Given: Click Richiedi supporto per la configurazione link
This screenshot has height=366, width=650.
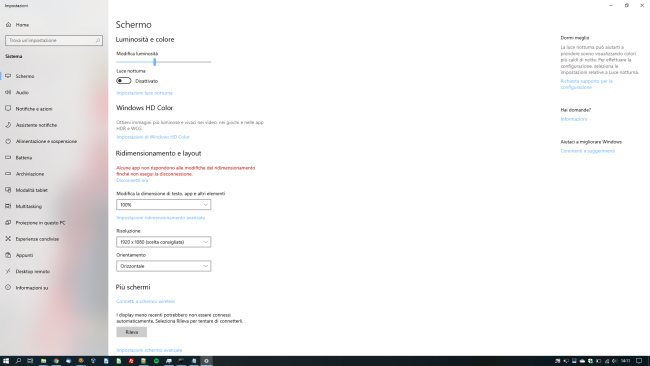Looking at the screenshot, I should tap(586, 84).
